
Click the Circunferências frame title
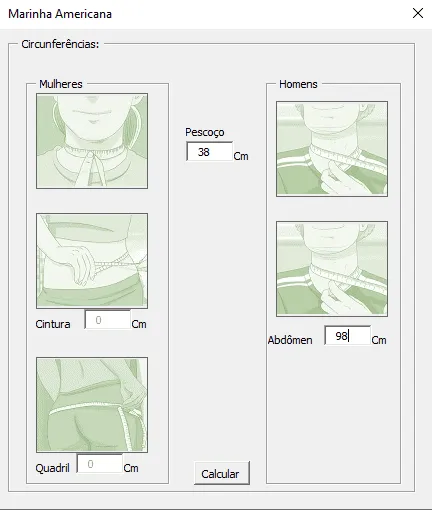point(60,44)
